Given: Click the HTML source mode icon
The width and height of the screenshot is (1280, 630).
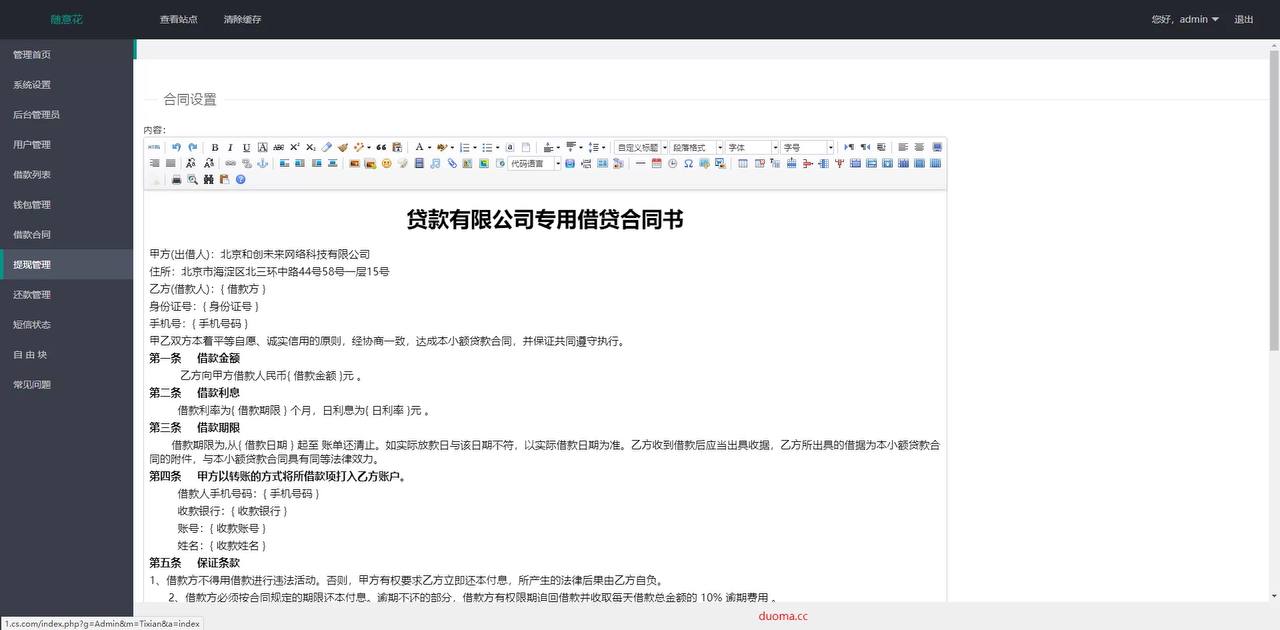Looking at the screenshot, I should [154, 147].
